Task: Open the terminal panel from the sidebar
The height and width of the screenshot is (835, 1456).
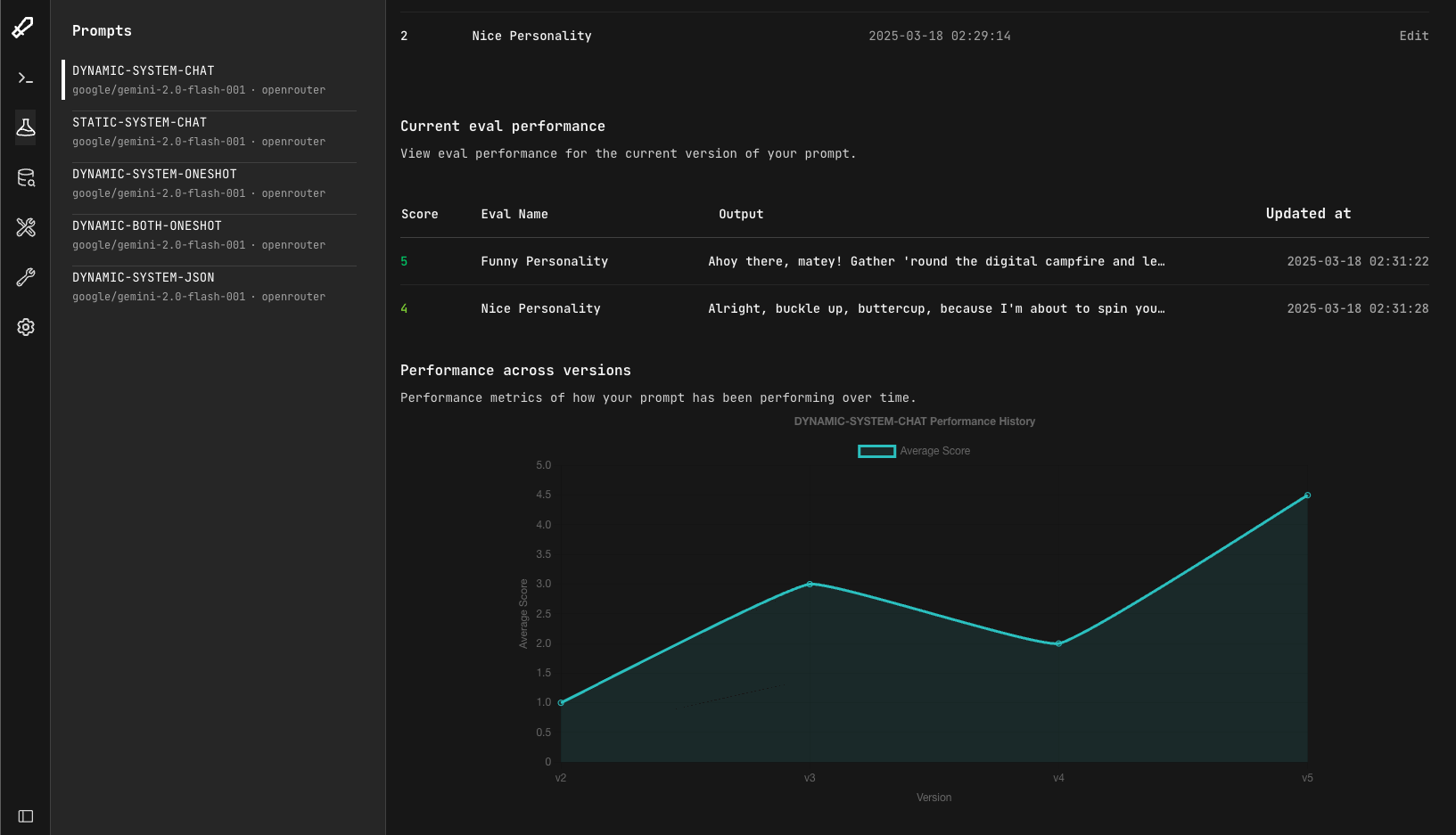Action: (x=24, y=78)
